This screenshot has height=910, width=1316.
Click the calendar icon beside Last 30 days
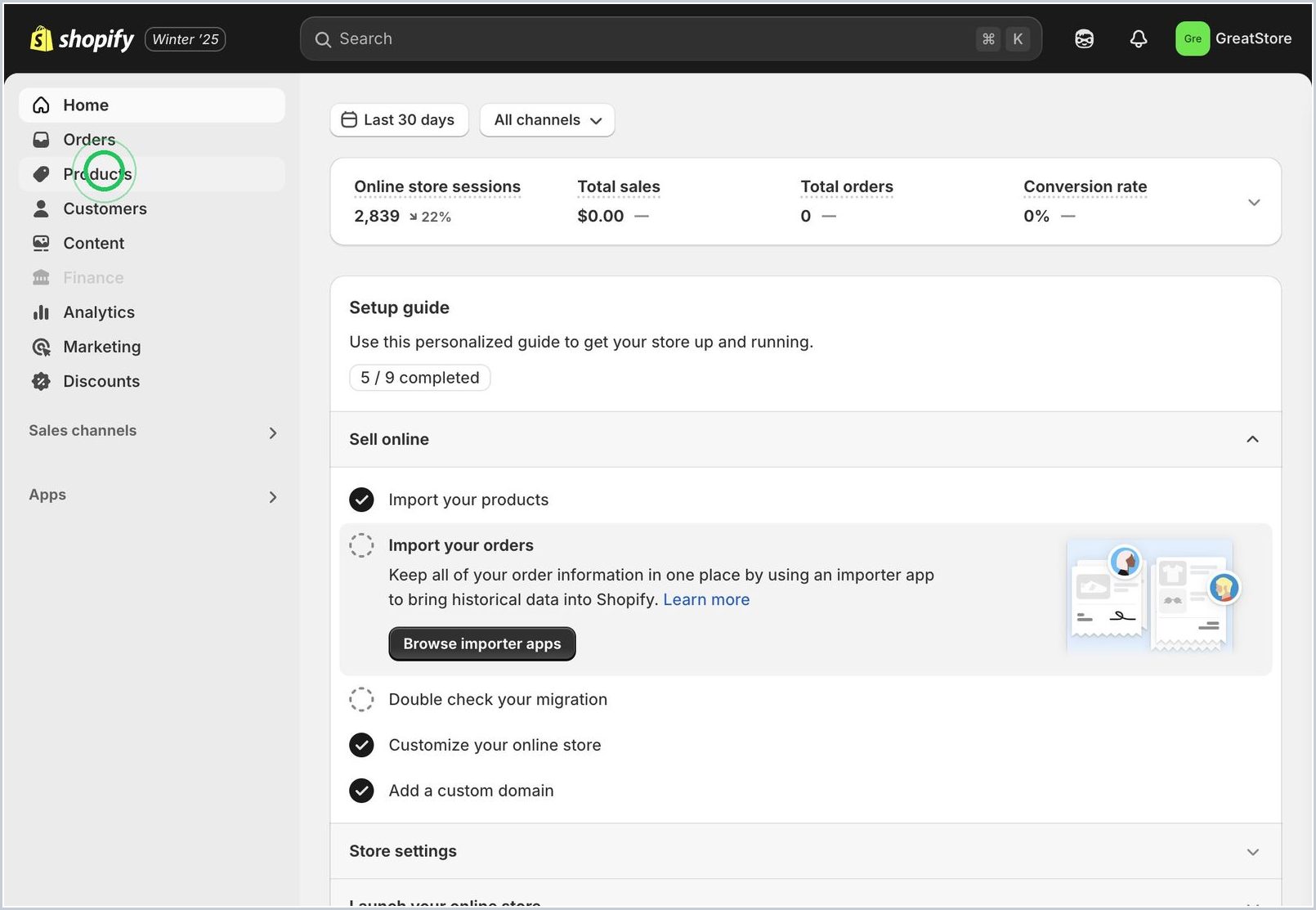pyautogui.click(x=349, y=120)
